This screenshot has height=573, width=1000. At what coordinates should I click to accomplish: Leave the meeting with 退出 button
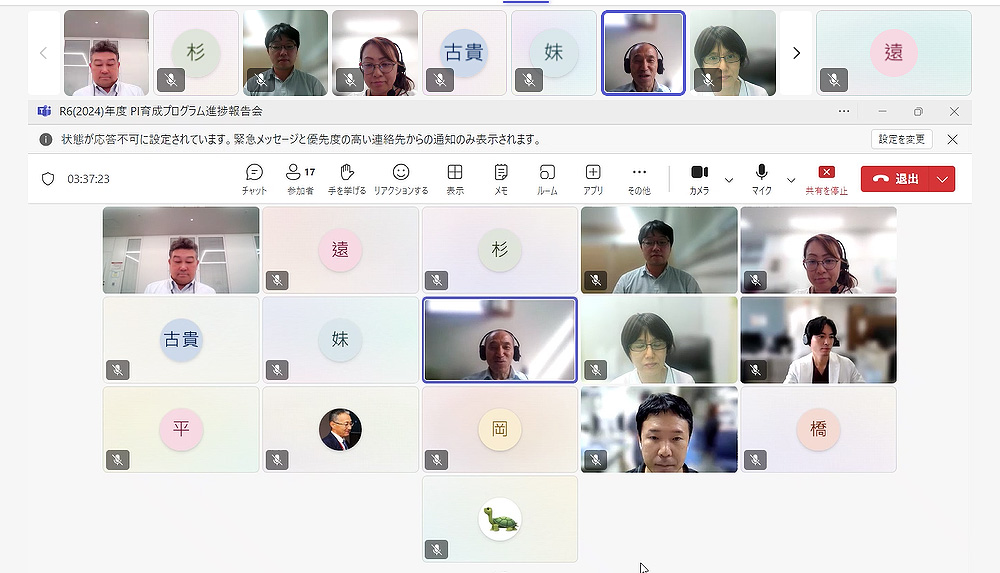(x=896, y=179)
